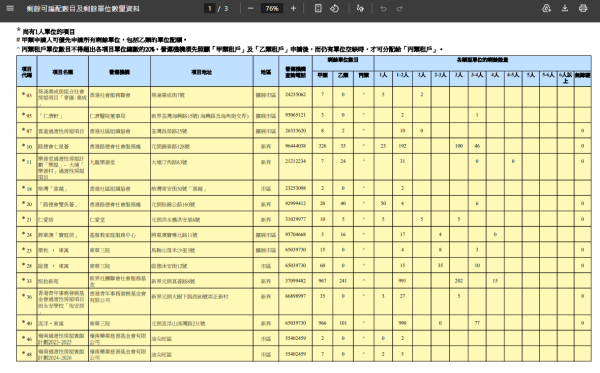Select the value 50 in row 20

(x=383, y=203)
